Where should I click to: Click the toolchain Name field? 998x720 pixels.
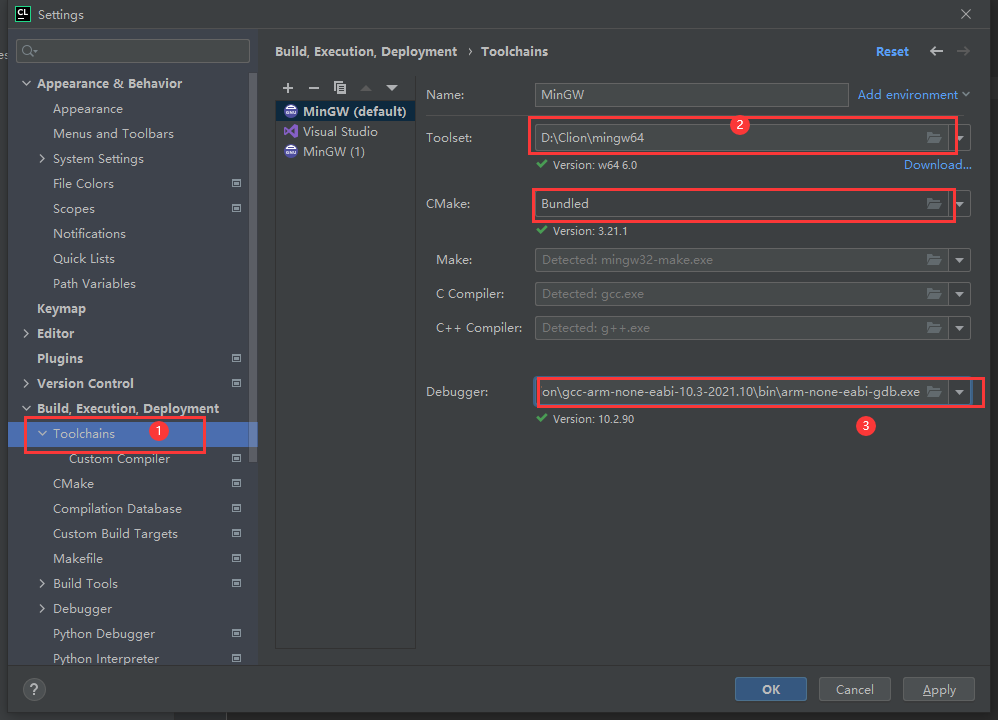point(691,95)
